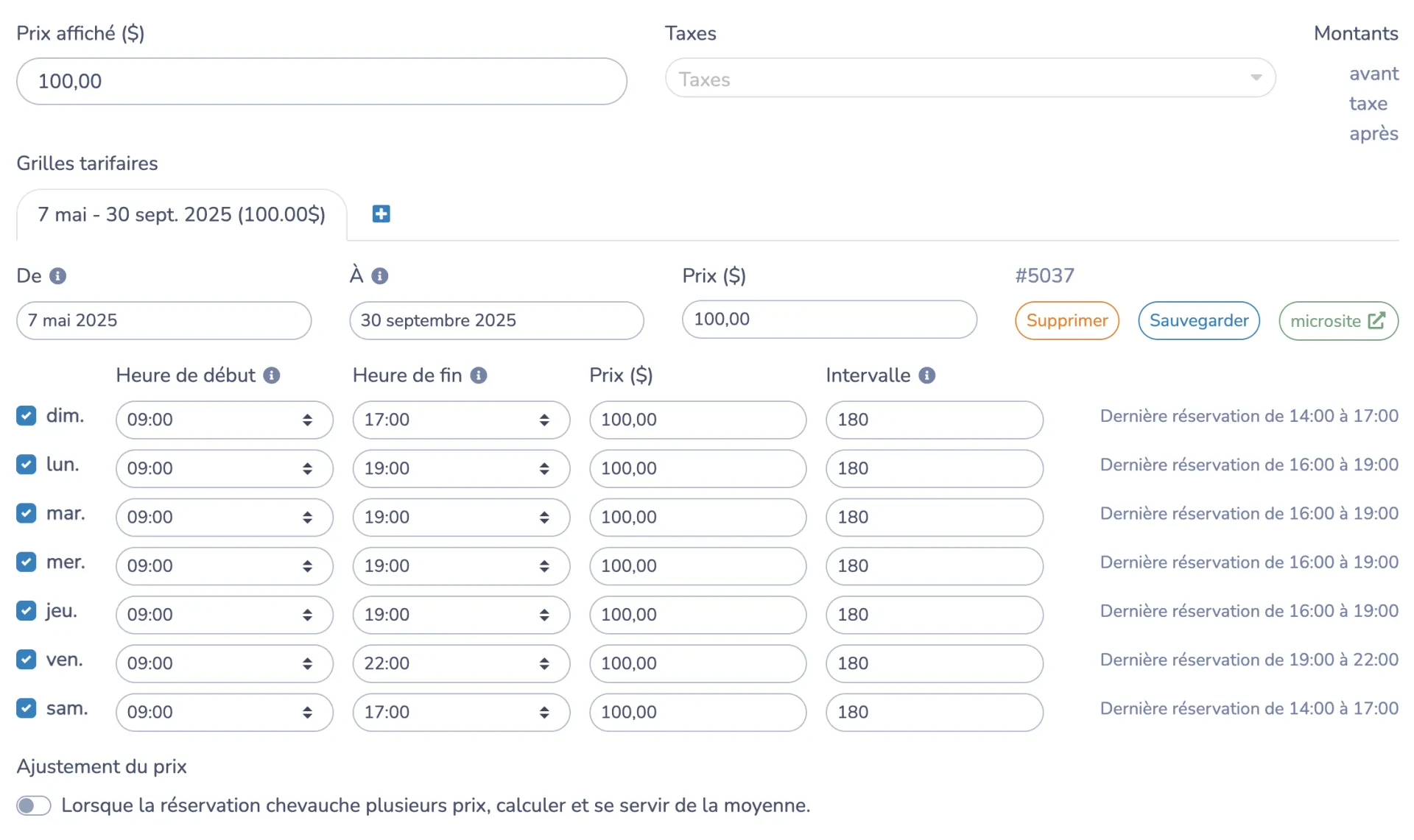Uncheck the ven. day checkbox
This screenshot has width=1414, height=840.
point(27,660)
